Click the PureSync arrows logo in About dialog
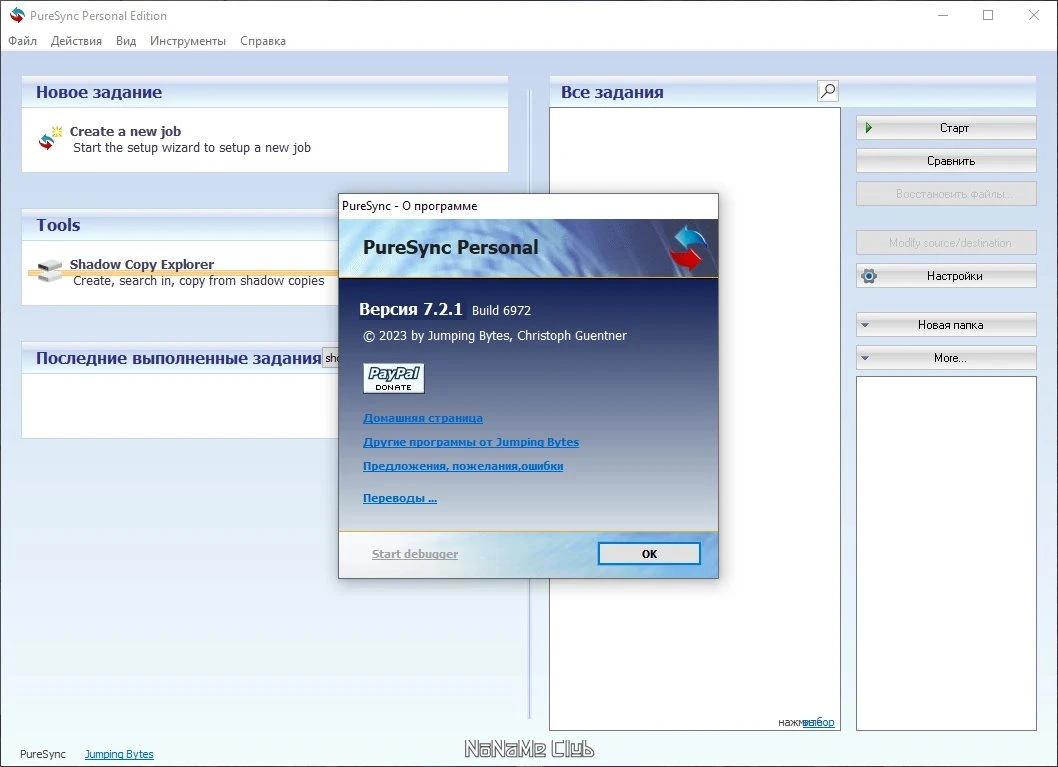Screen dimensions: 1058x767 (688, 248)
